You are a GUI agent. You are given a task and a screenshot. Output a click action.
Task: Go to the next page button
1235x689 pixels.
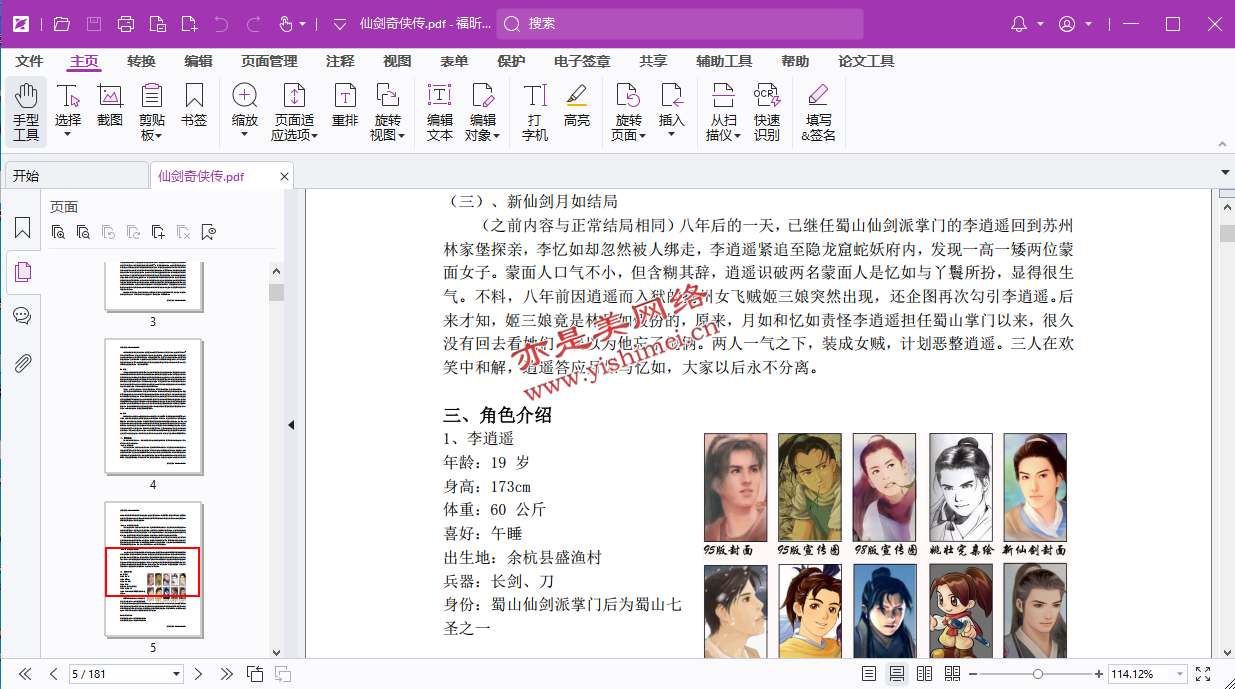pyautogui.click(x=199, y=674)
